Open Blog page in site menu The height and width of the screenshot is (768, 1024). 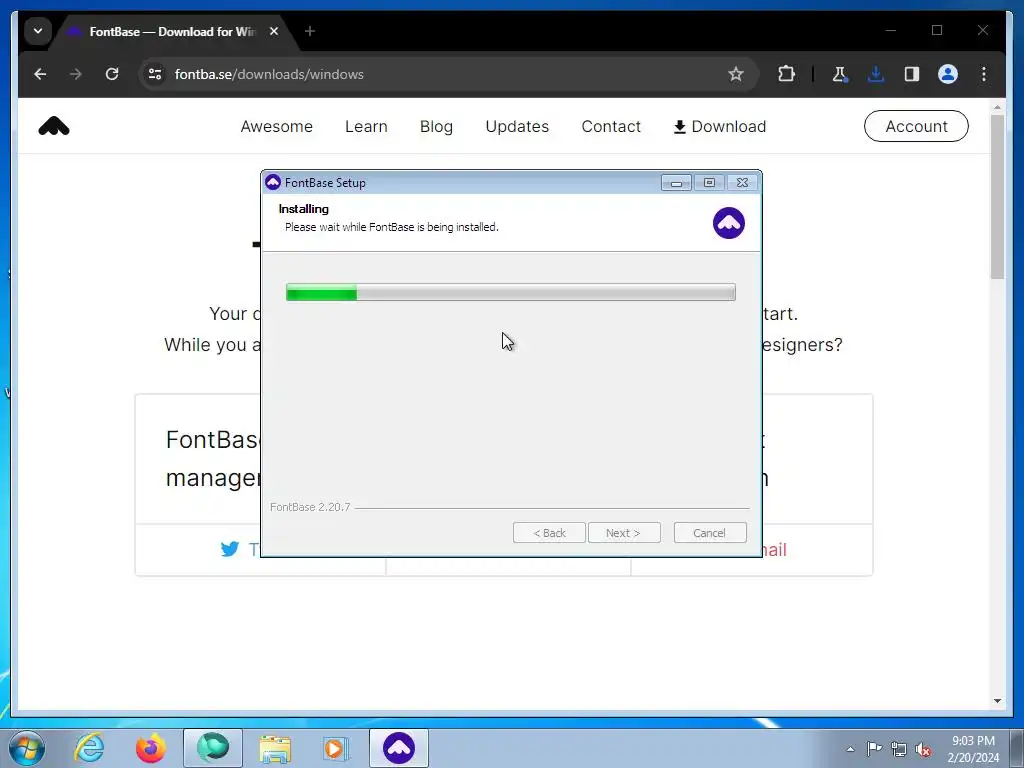[436, 127]
